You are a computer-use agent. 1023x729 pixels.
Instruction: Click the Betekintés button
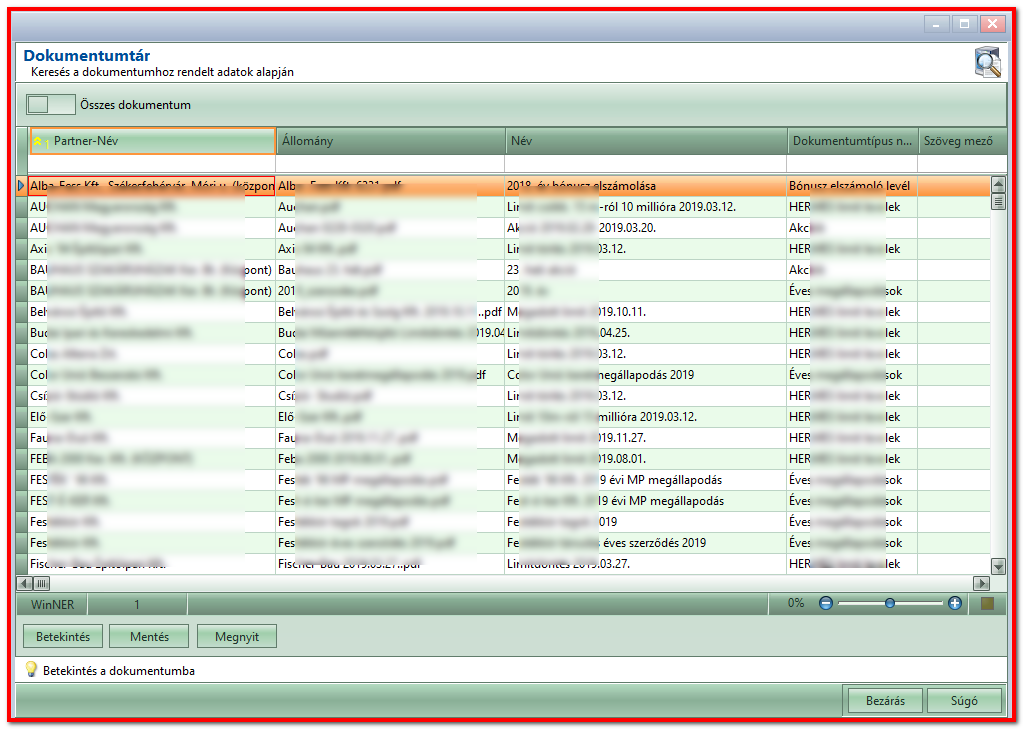pyautogui.click(x=63, y=636)
